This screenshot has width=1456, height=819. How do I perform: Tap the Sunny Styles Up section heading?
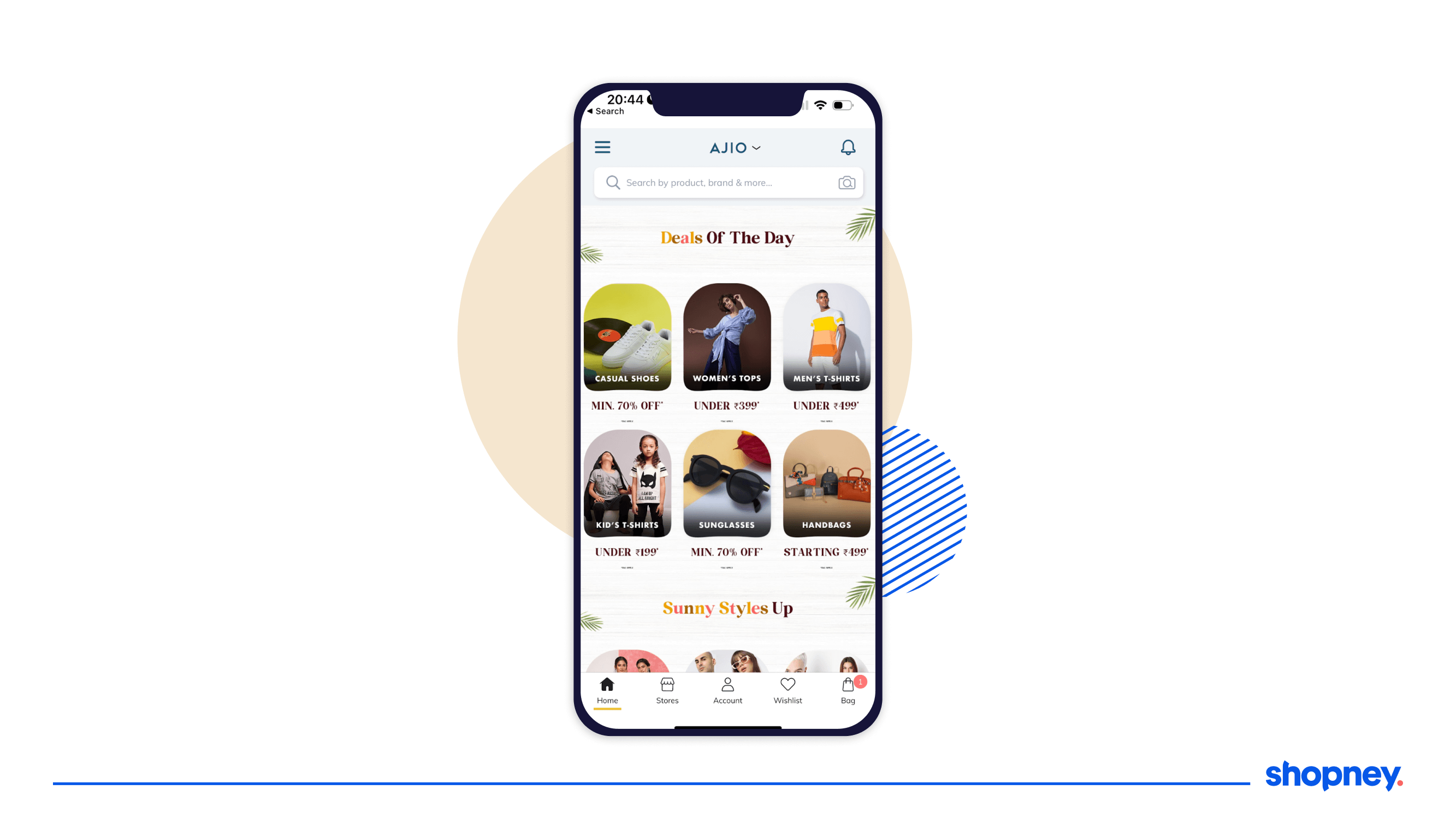(x=727, y=607)
